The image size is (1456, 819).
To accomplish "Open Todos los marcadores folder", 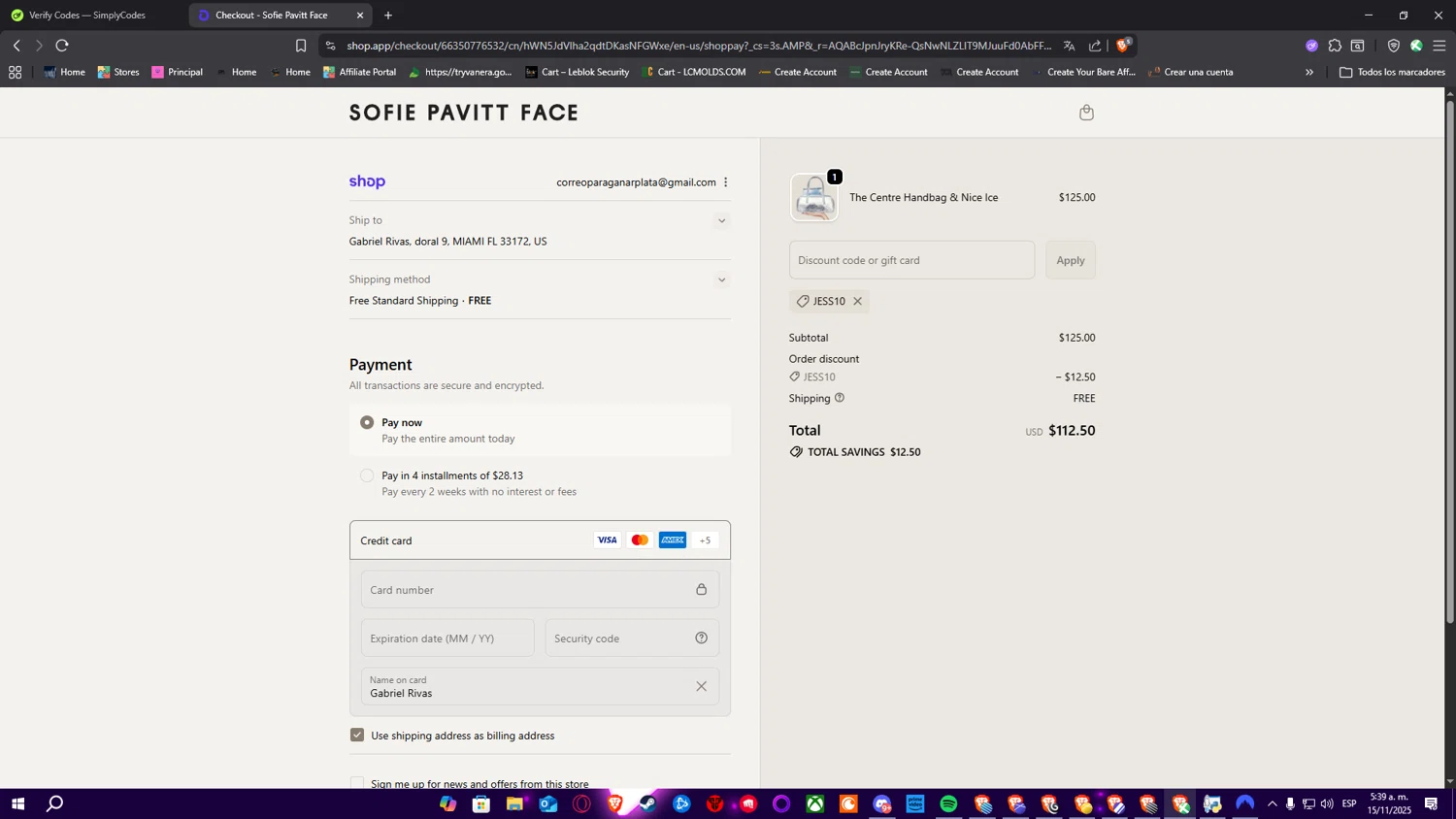I will [x=1392, y=72].
